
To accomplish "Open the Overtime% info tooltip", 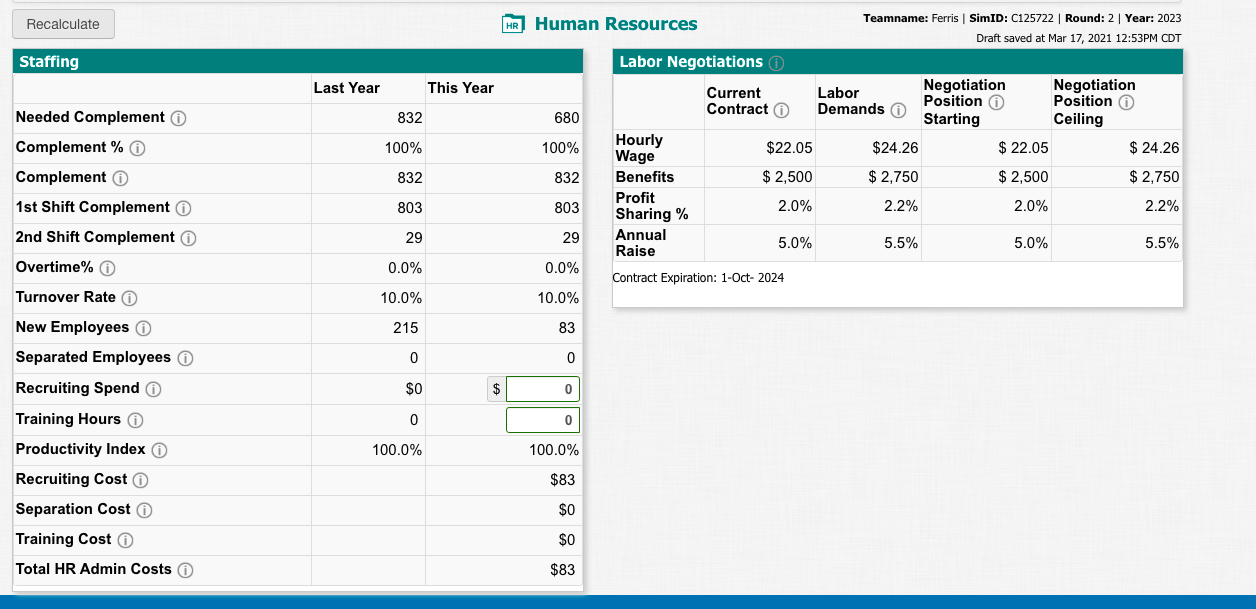I will 108,266.
